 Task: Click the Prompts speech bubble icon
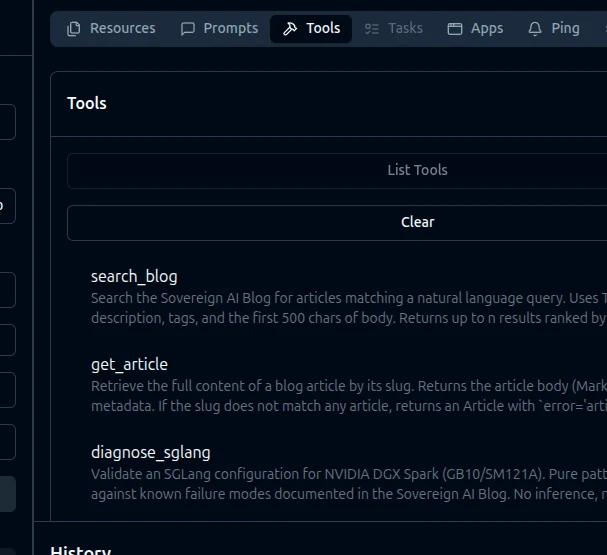tap(188, 29)
